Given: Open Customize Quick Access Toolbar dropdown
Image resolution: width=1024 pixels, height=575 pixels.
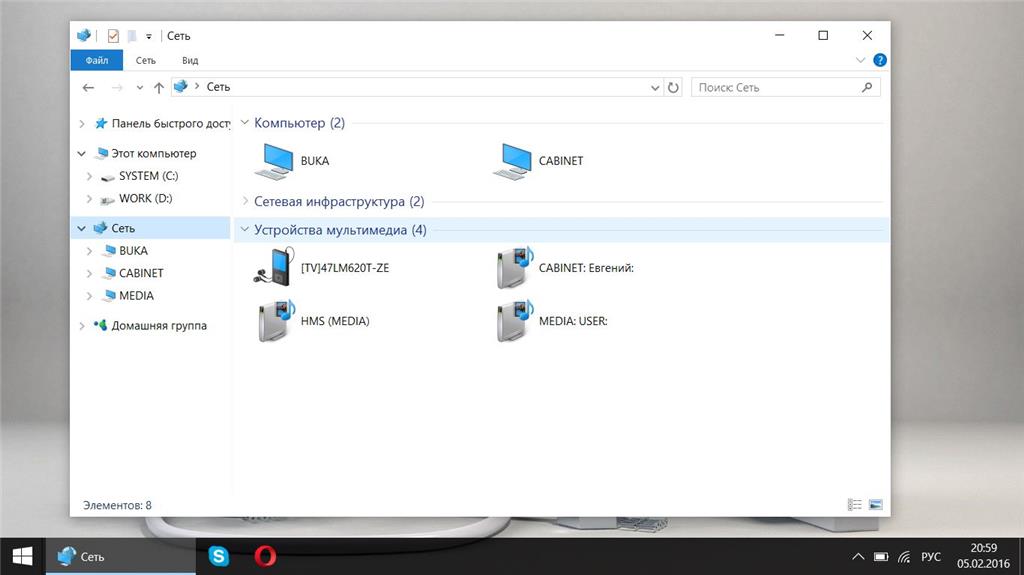Looking at the screenshot, I should (149, 37).
